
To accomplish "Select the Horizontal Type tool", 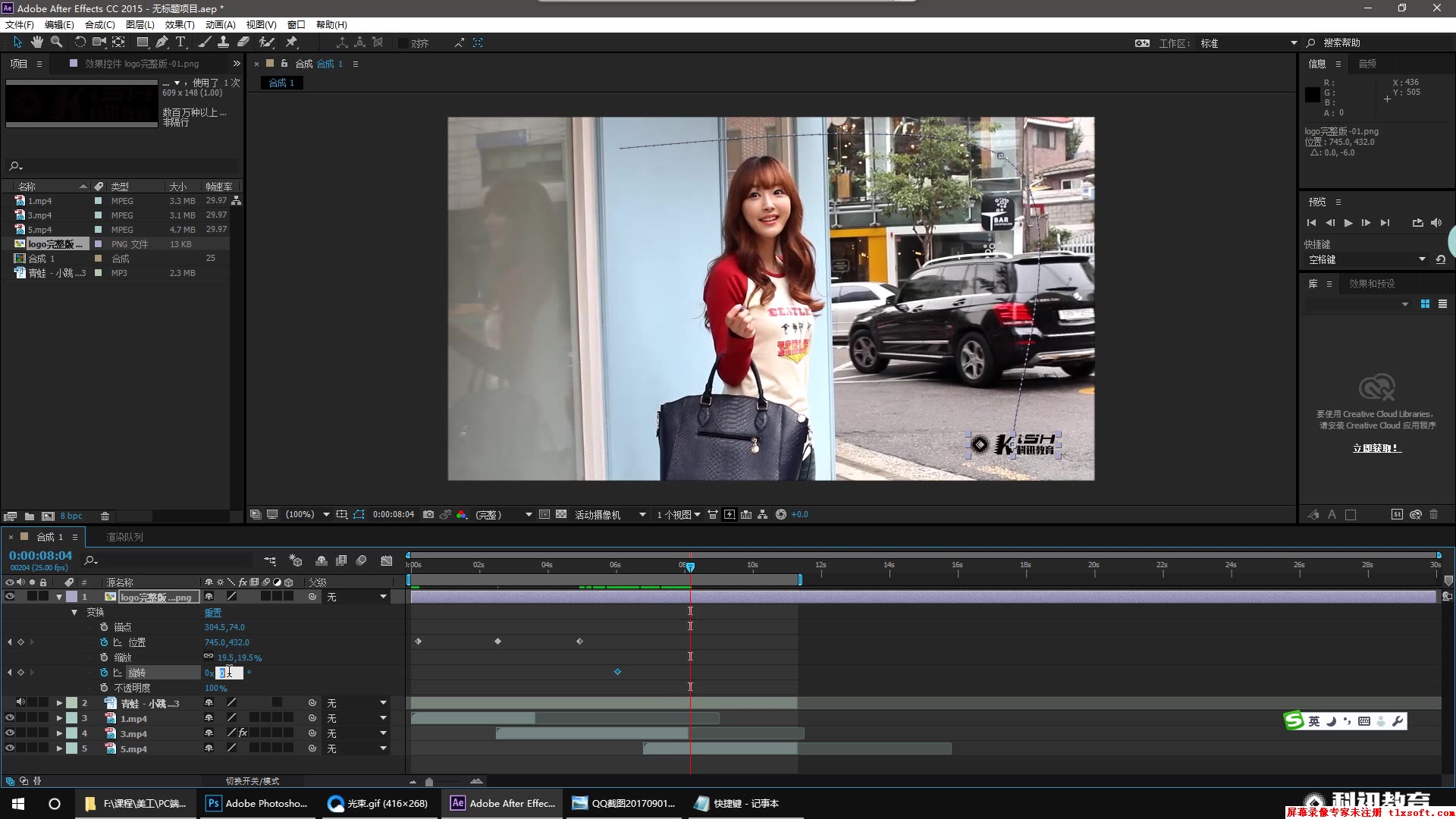I will (180, 42).
